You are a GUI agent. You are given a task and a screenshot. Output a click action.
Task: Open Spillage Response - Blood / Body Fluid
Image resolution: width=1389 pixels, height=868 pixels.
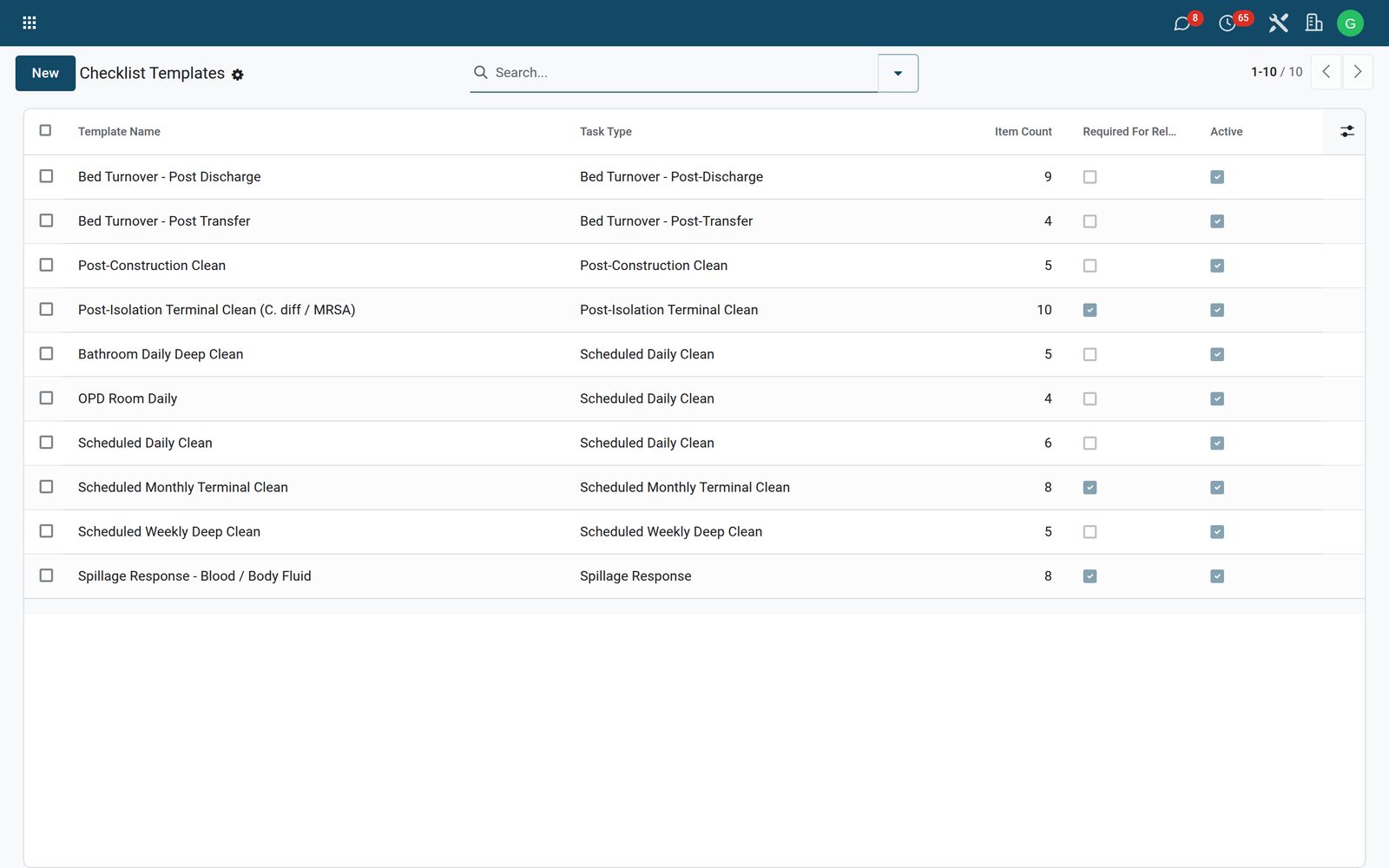pyautogui.click(x=194, y=576)
